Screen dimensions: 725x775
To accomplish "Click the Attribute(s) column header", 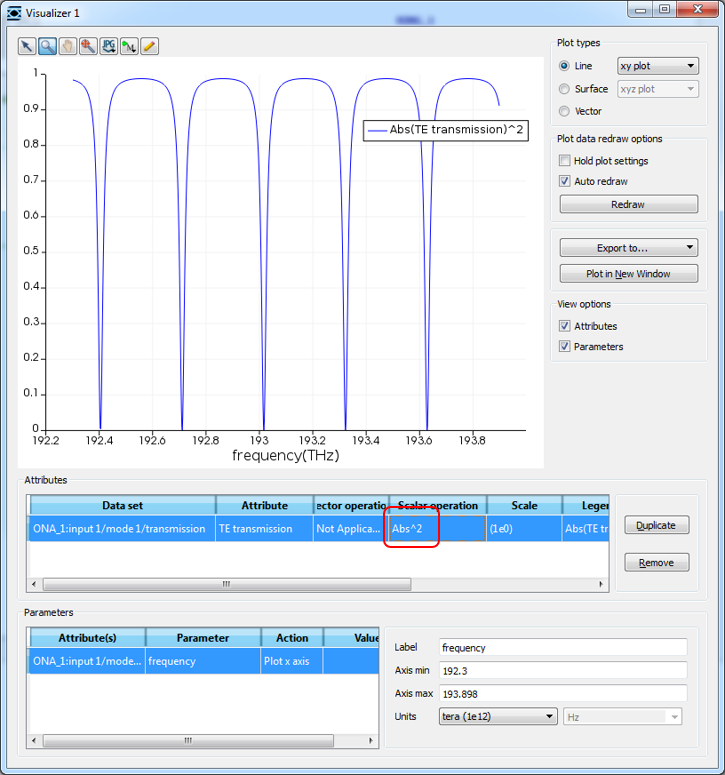I will tap(87, 638).
